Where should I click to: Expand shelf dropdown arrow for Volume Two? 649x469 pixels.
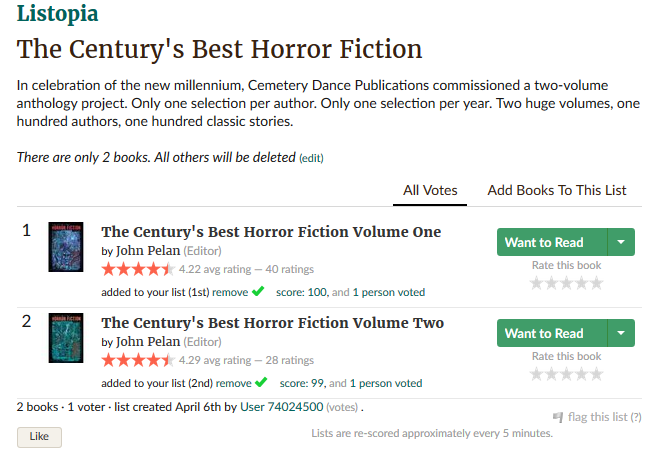(x=622, y=333)
